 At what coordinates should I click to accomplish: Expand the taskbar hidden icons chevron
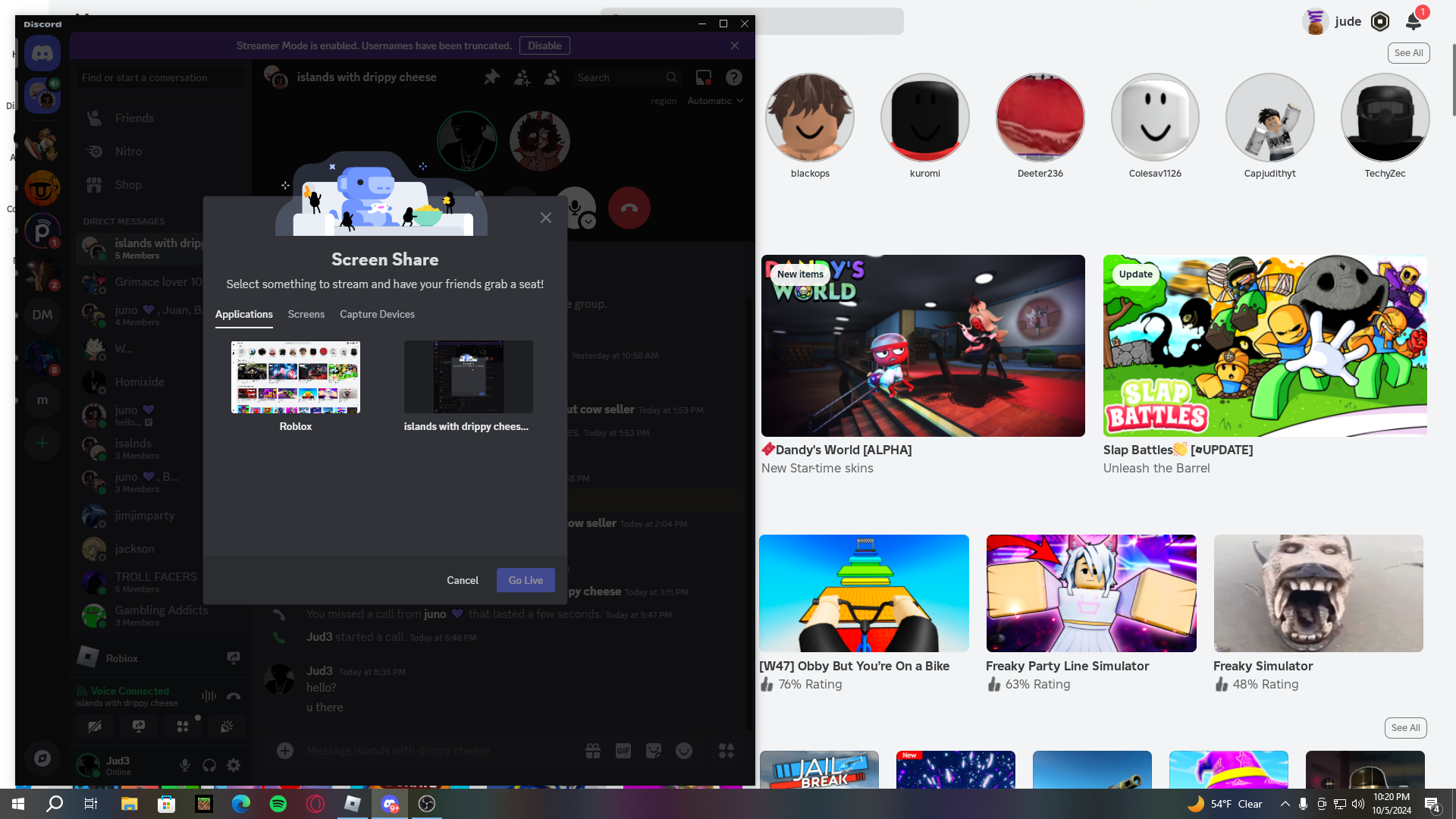[1285, 804]
